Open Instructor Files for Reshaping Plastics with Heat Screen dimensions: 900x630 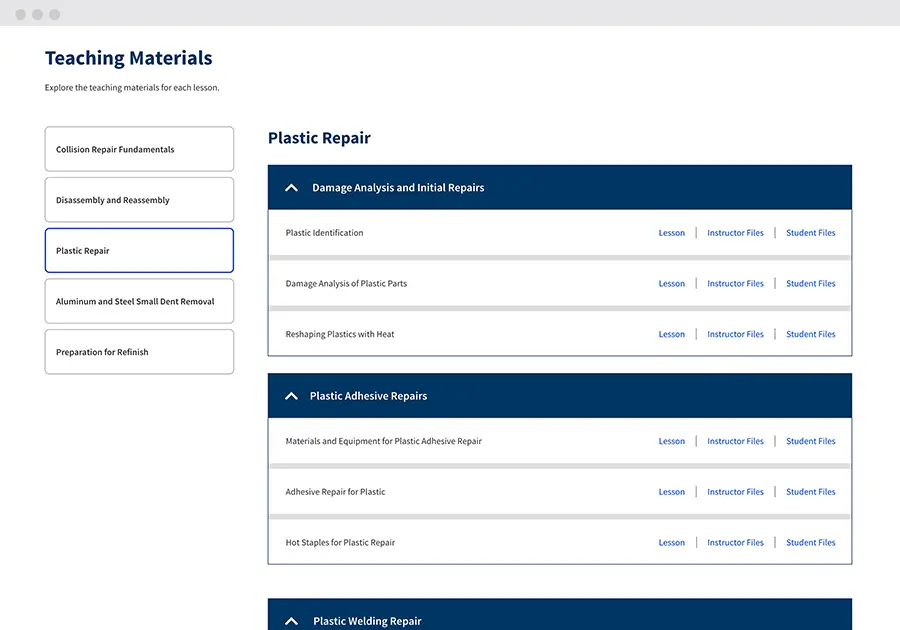[735, 335]
